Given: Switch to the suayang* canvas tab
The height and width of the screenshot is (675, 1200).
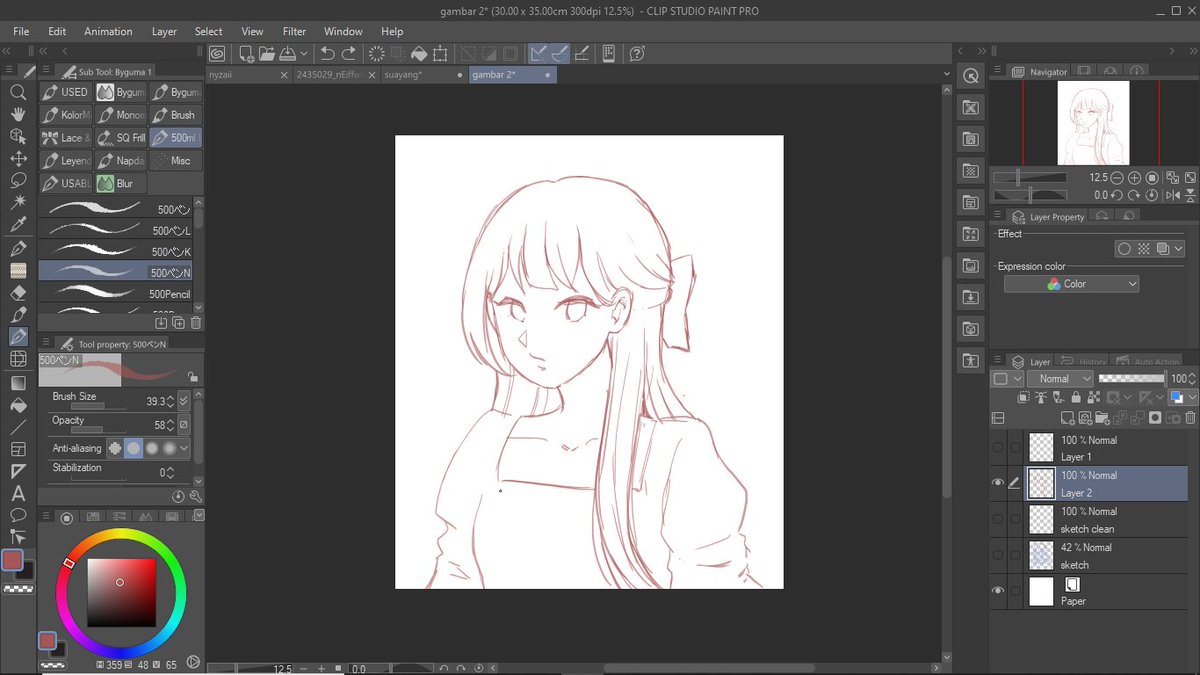Looking at the screenshot, I should (424, 75).
